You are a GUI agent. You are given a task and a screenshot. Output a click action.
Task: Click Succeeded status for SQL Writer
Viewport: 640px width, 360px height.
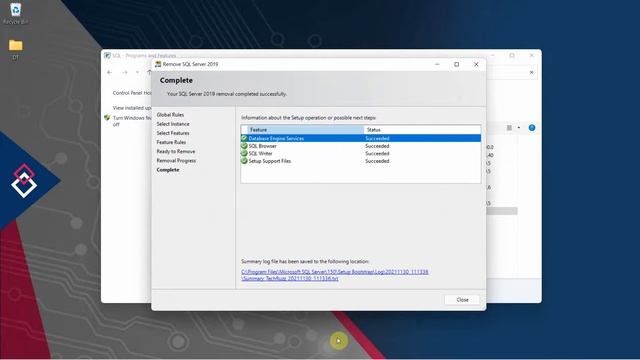[x=377, y=153]
